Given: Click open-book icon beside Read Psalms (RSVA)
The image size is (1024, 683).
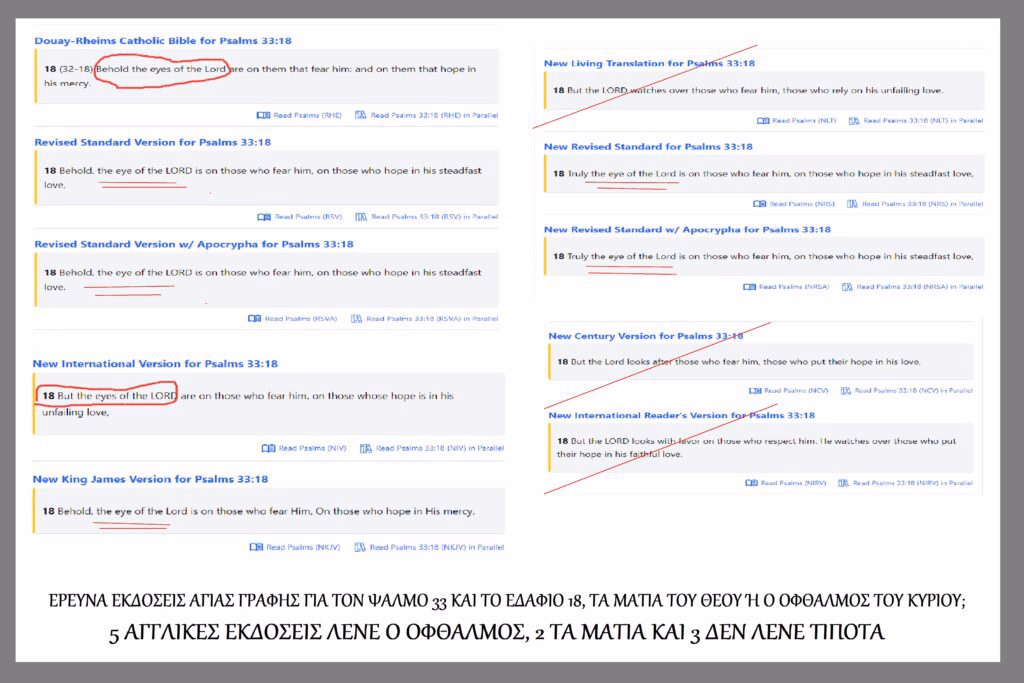Looking at the screenshot, I should (255, 319).
